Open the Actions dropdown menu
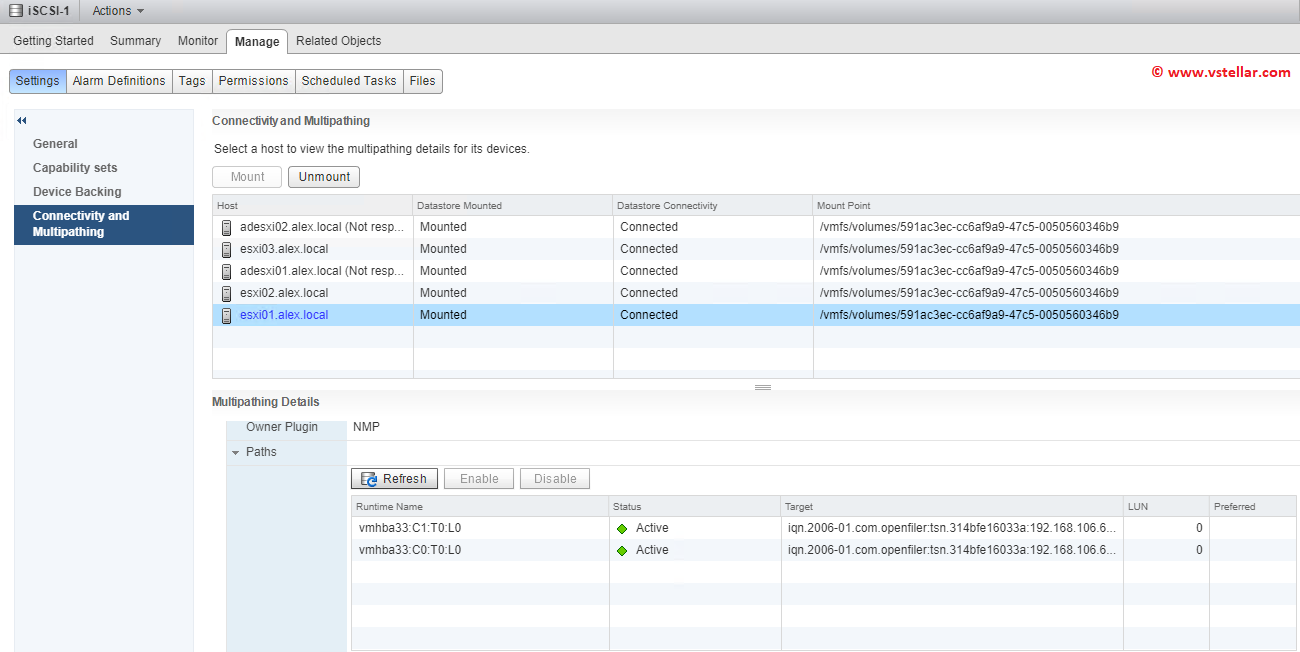The height and width of the screenshot is (652, 1300). [x=118, y=11]
